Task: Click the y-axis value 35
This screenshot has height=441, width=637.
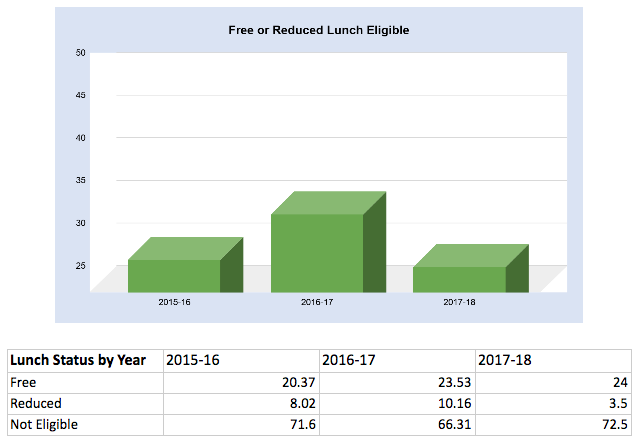Action: click(x=80, y=180)
